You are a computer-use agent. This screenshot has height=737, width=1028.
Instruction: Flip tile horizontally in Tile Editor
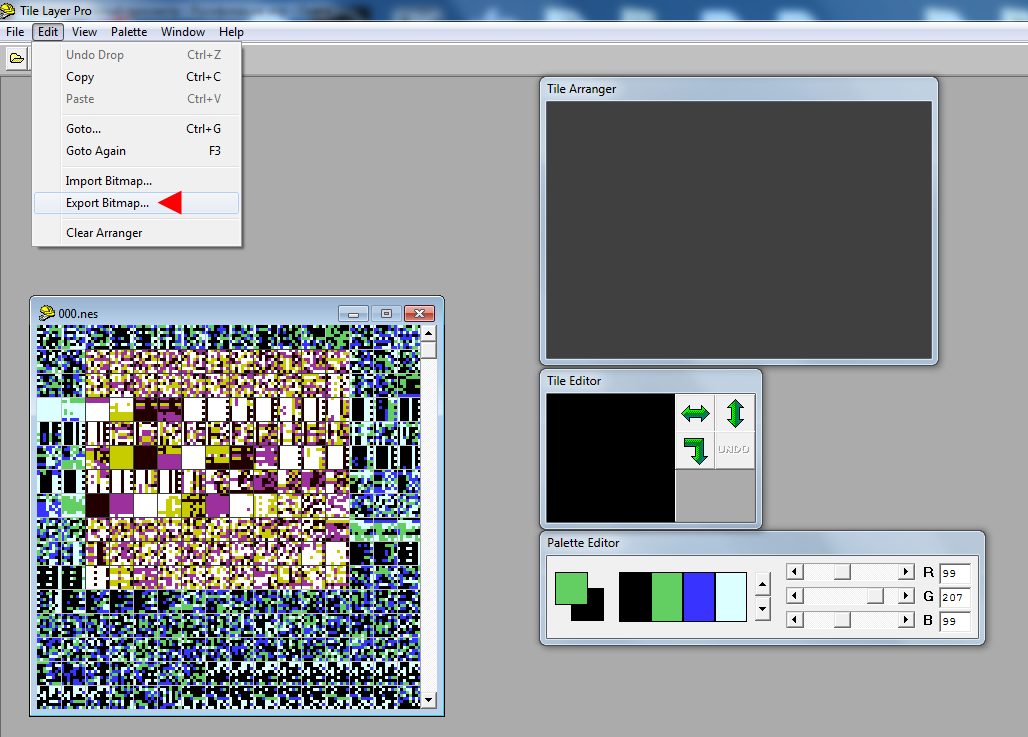pyautogui.click(x=695, y=413)
